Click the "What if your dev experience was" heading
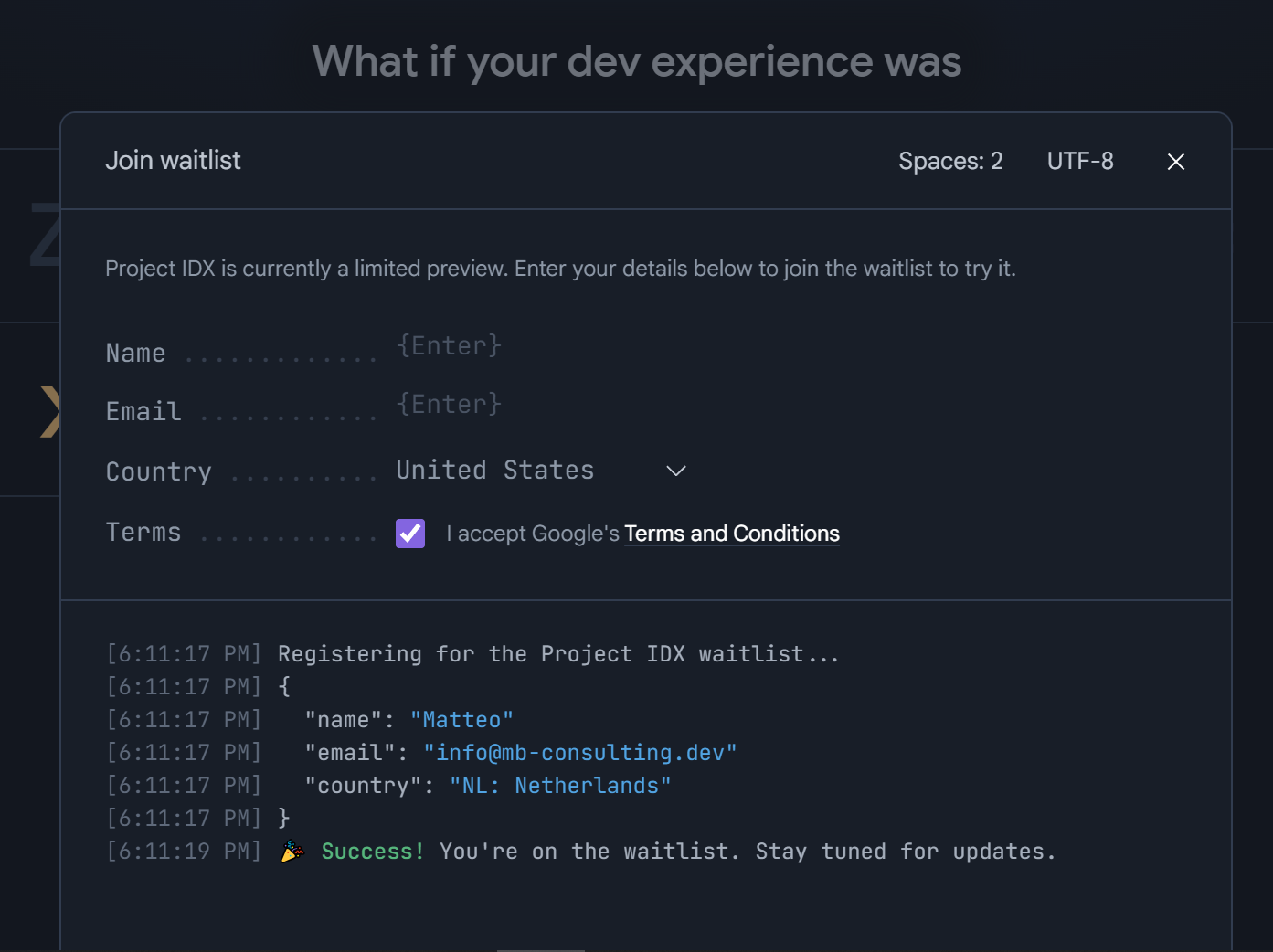Viewport: 1273px width, 952px height. click(637, 62)
